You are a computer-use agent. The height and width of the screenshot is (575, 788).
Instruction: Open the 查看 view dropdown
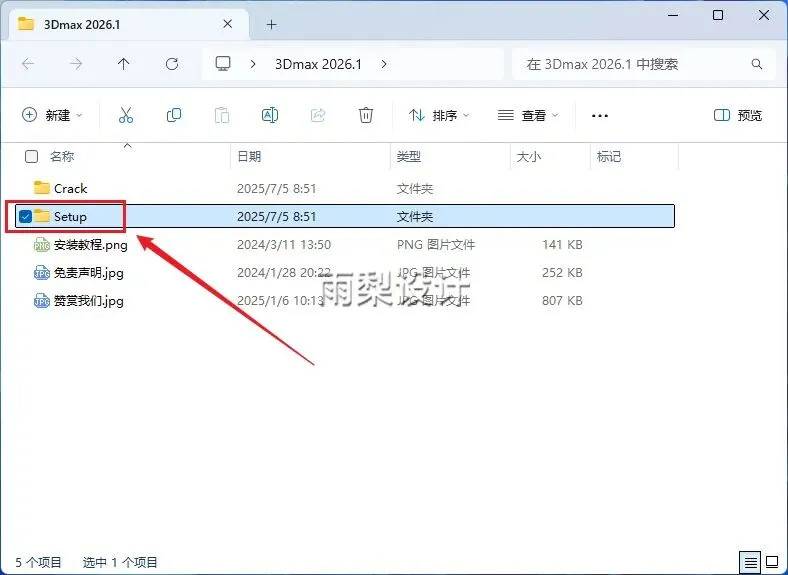tap(528, 115)
